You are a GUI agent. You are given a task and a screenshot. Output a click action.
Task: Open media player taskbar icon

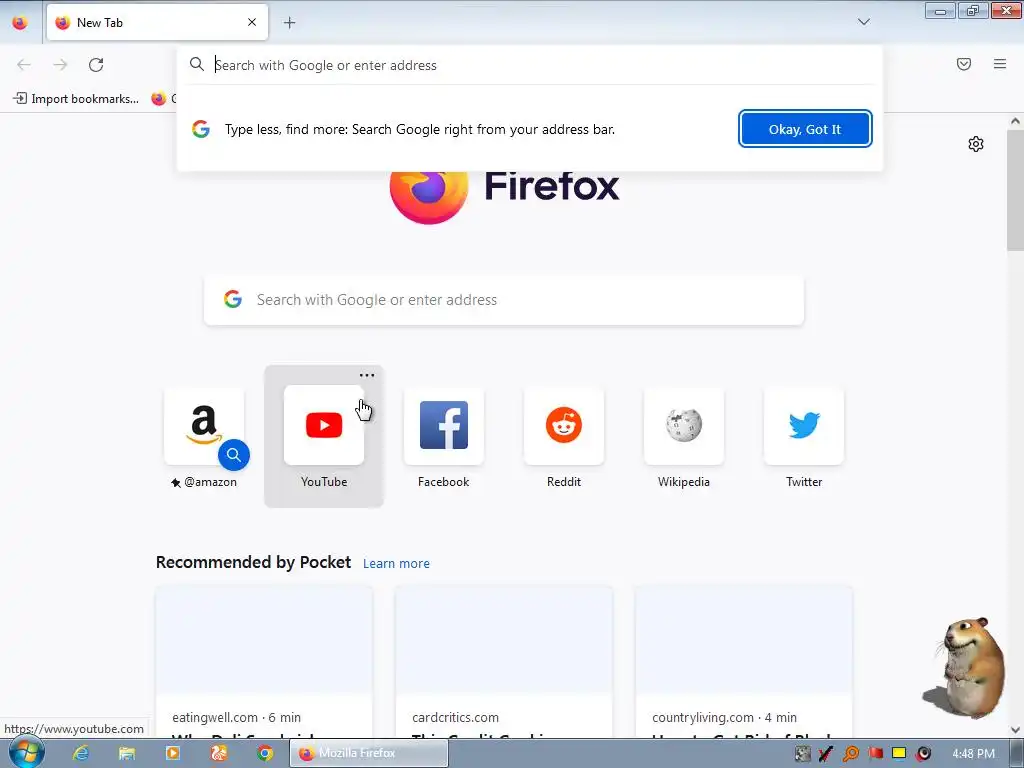click(172, 753)
